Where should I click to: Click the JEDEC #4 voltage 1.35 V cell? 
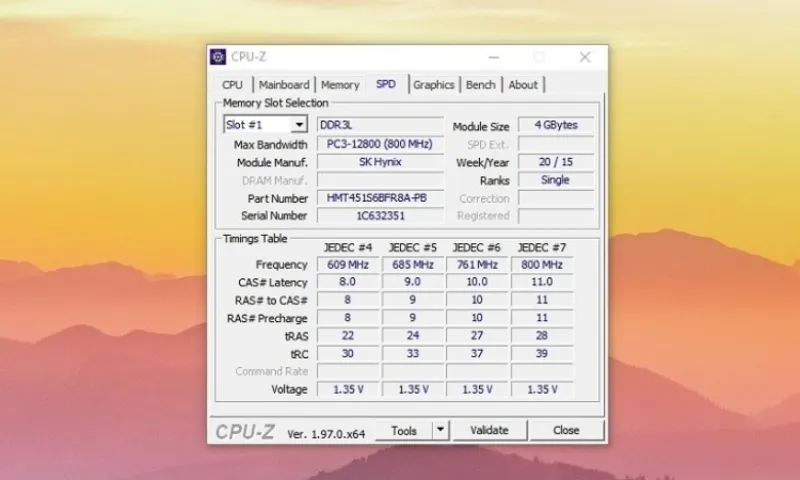[x=347, y=389]
